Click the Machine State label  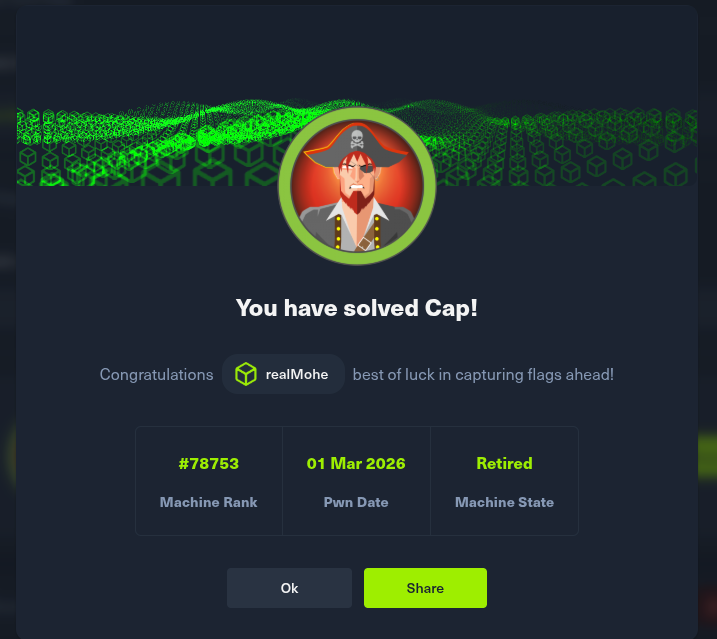504,502
